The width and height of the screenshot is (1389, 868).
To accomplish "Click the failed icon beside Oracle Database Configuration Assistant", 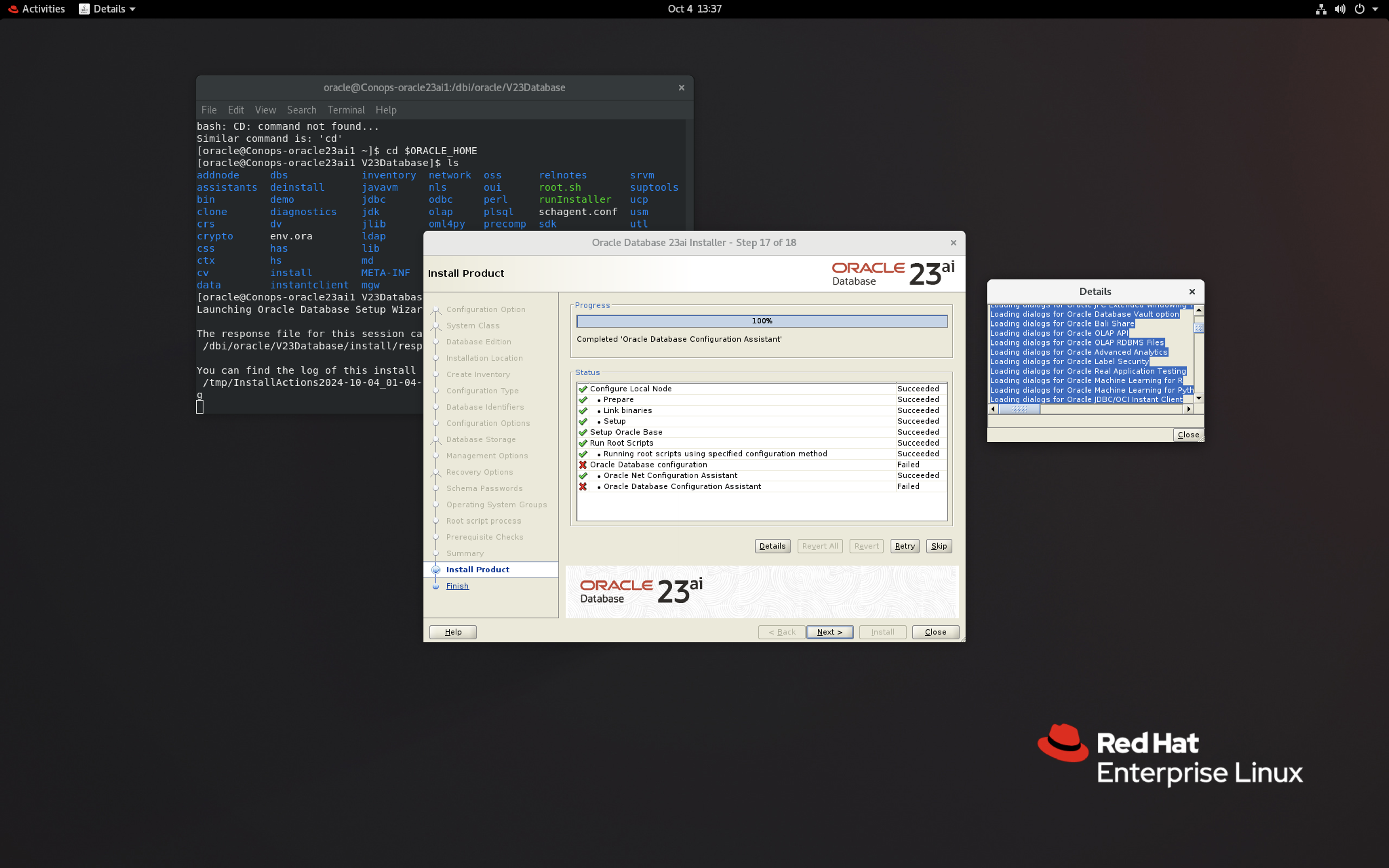I will (x=583, y=486).
